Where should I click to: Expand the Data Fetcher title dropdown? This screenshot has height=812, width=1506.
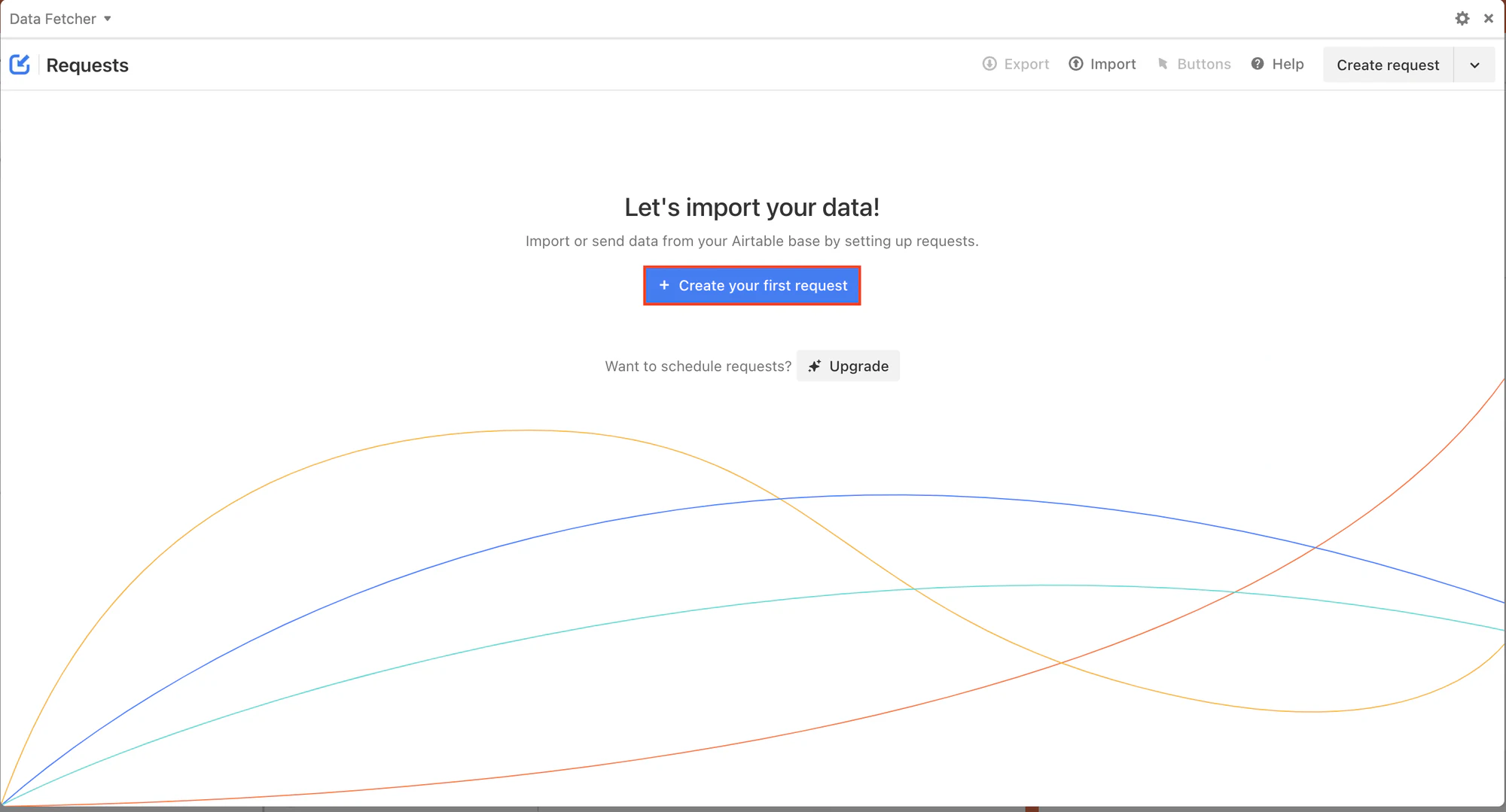61,19
